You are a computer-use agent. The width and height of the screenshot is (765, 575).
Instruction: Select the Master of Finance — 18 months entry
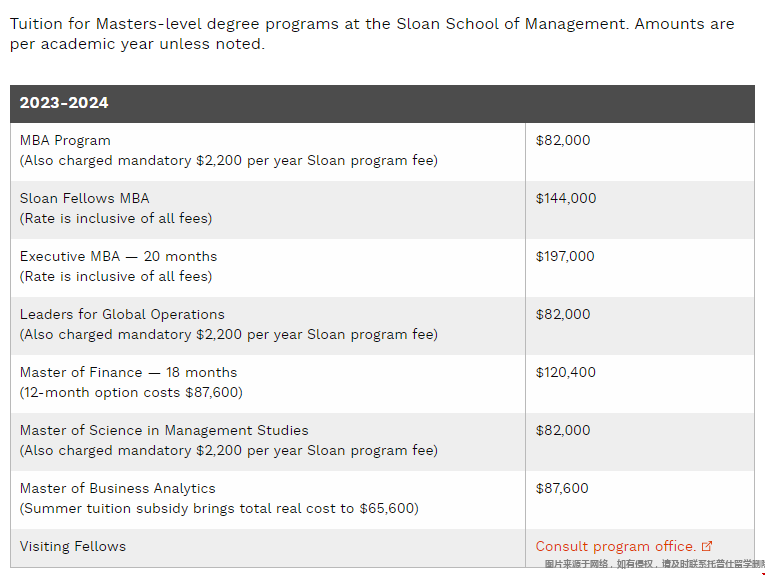[x=128, y=373]
